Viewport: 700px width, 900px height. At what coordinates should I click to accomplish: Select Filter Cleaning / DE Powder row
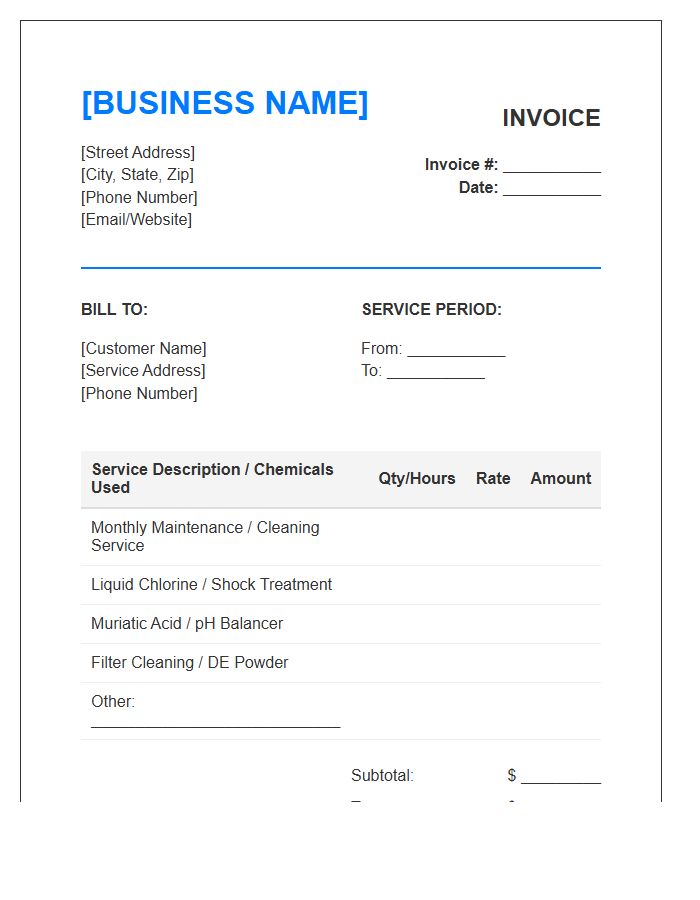[x=341, y=663]
